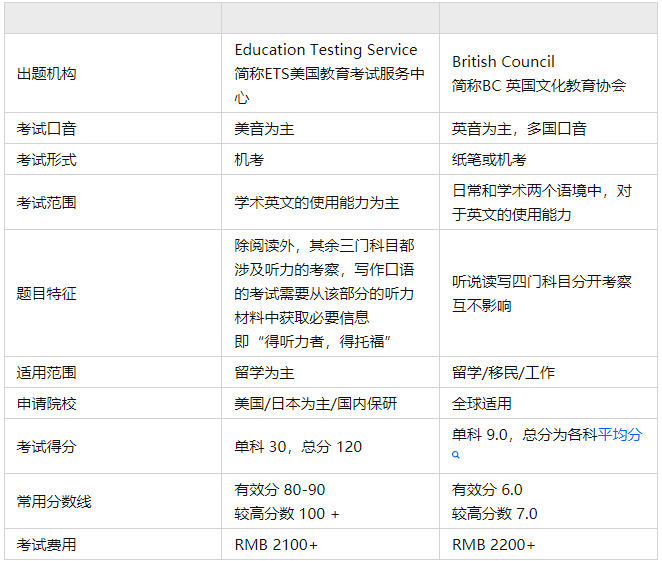This screenshot has width=662, height=561.
Task: Select the 出题机构 row label
Action: tap(46, 73)
